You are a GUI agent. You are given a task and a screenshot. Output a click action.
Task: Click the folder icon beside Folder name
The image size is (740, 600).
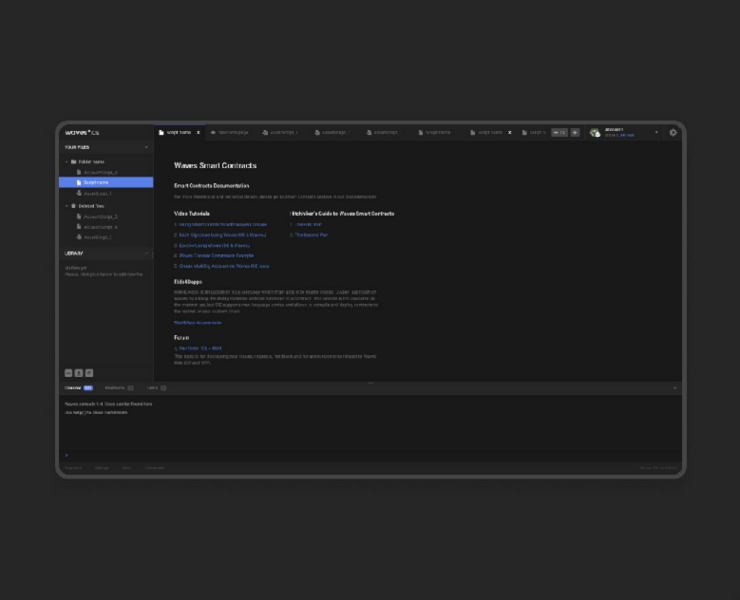coord(74,161)
